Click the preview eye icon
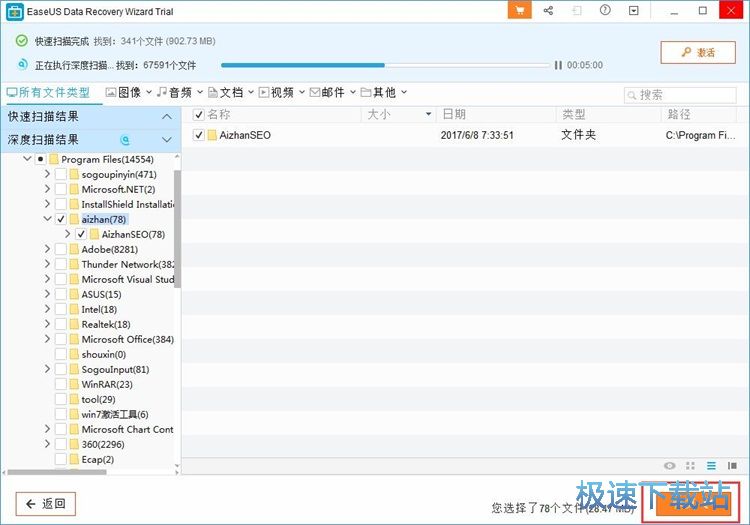The height and width of the screenshot is (525, 750). [x=670, y=466]
